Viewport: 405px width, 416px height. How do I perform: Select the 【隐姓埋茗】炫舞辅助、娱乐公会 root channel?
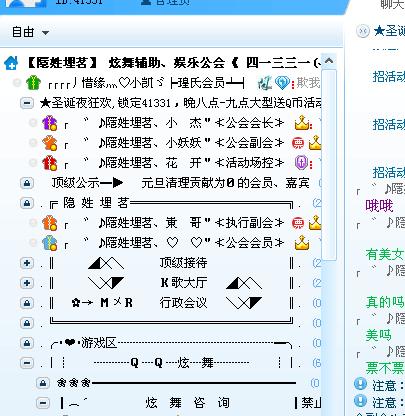pyautogui.click(x=173, y=63)
